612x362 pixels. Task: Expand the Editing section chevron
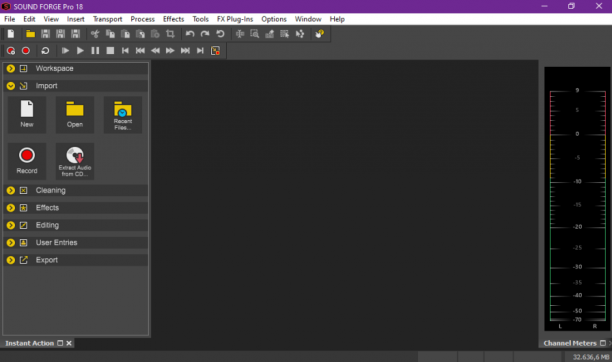click(11, 225)
